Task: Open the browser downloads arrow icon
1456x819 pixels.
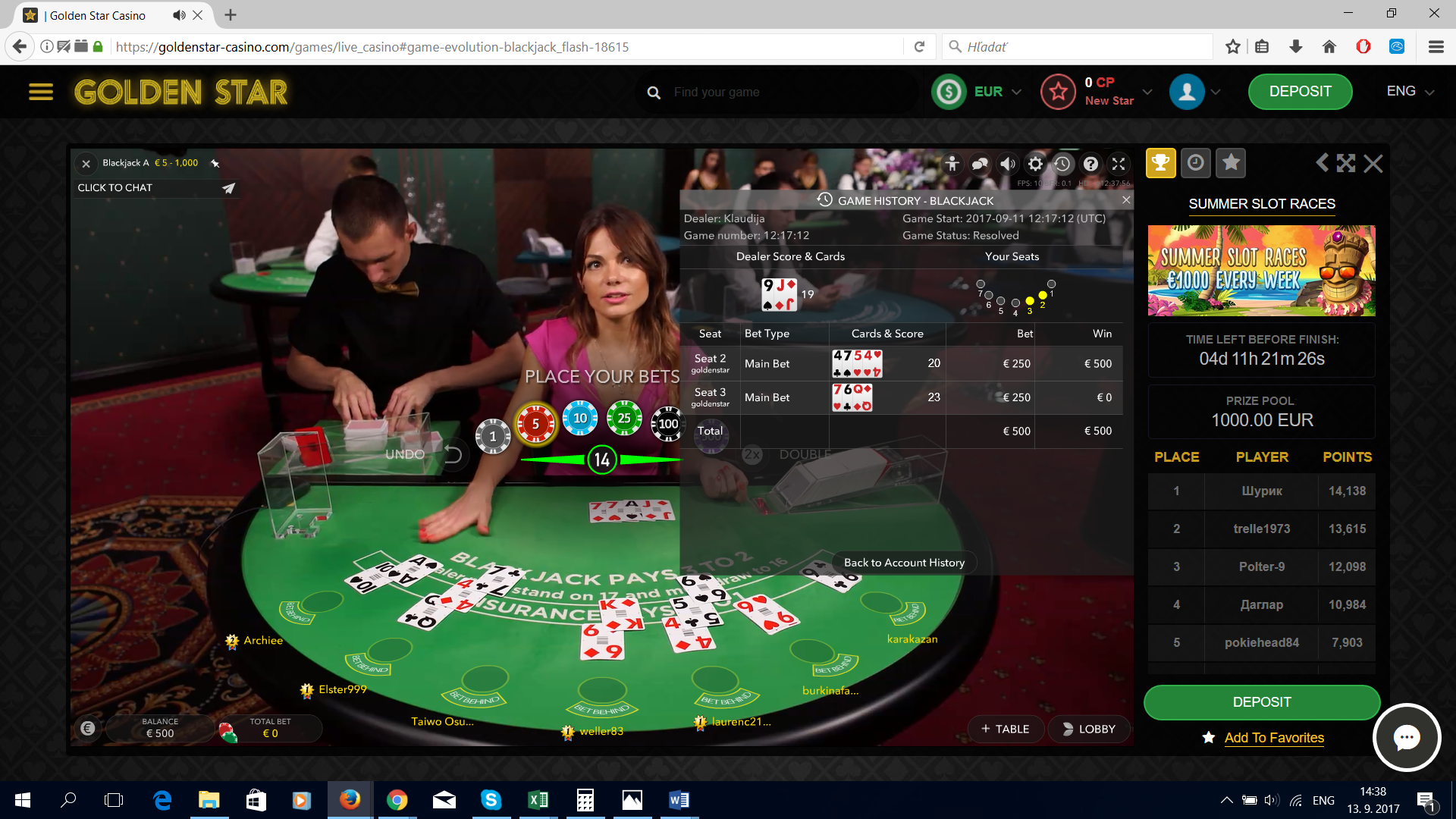Action: click(1296, 47)
